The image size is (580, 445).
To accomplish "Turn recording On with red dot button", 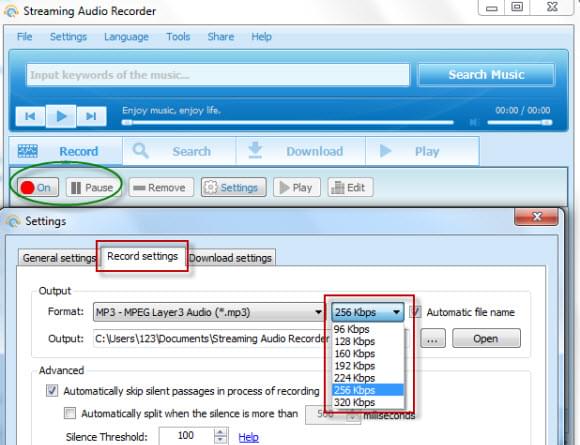I will [x=37, y=187].
